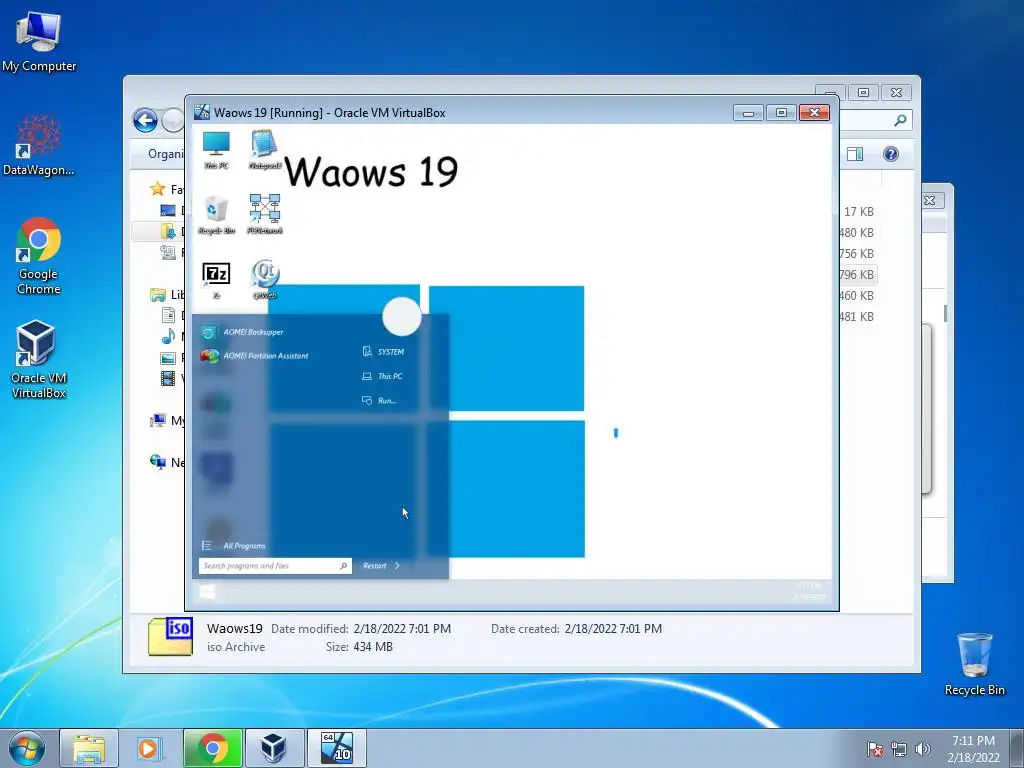Screen dimensions: 1024x768
Task: Click the VM's white Windows start button
Action: pyautogui.click(x=207, y=592)
